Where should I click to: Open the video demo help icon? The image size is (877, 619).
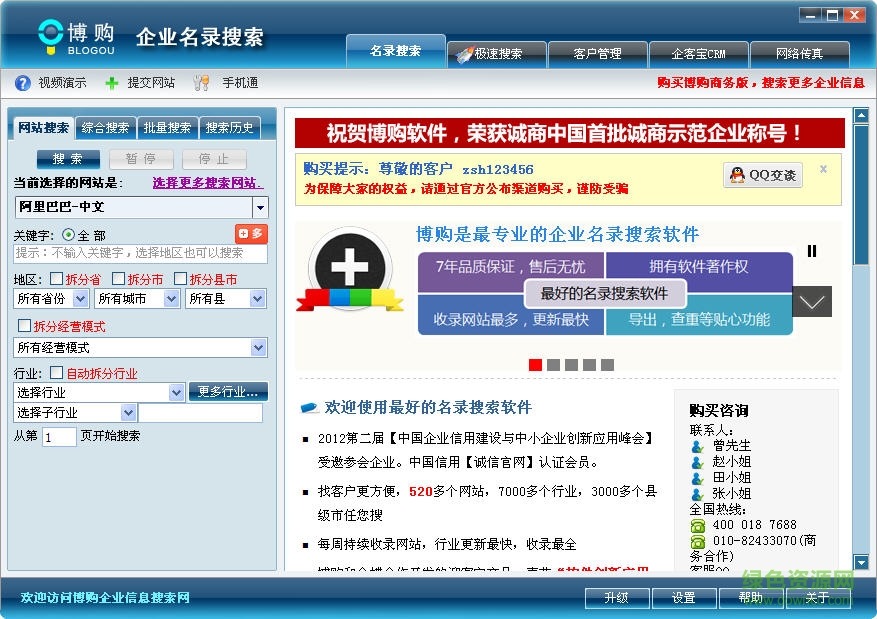pyautogui.click(x=22, y=83)
